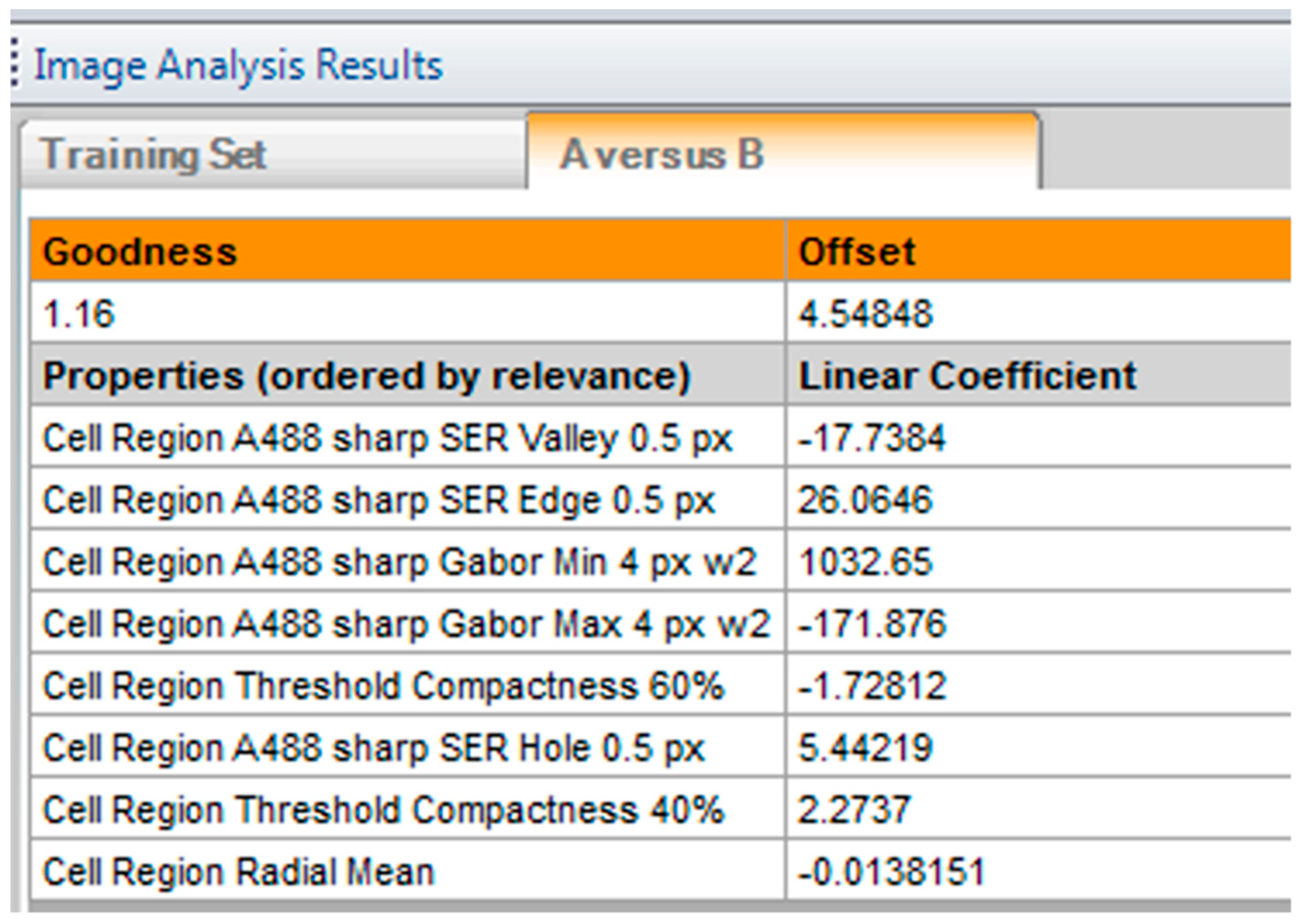This screenshot has height=924, width=1303.
Task: Click Properties (ordered by relevance) header
Action: pos(367,376)
